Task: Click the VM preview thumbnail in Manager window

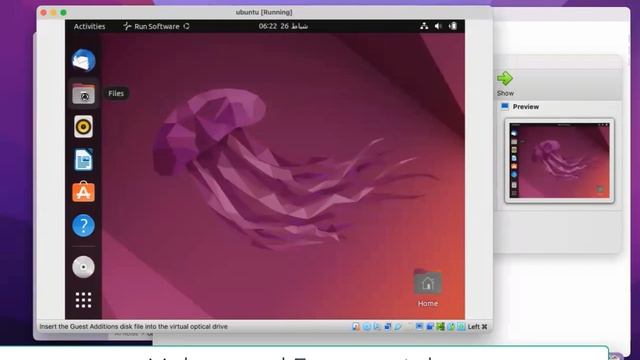Action: tap(559, 160)
